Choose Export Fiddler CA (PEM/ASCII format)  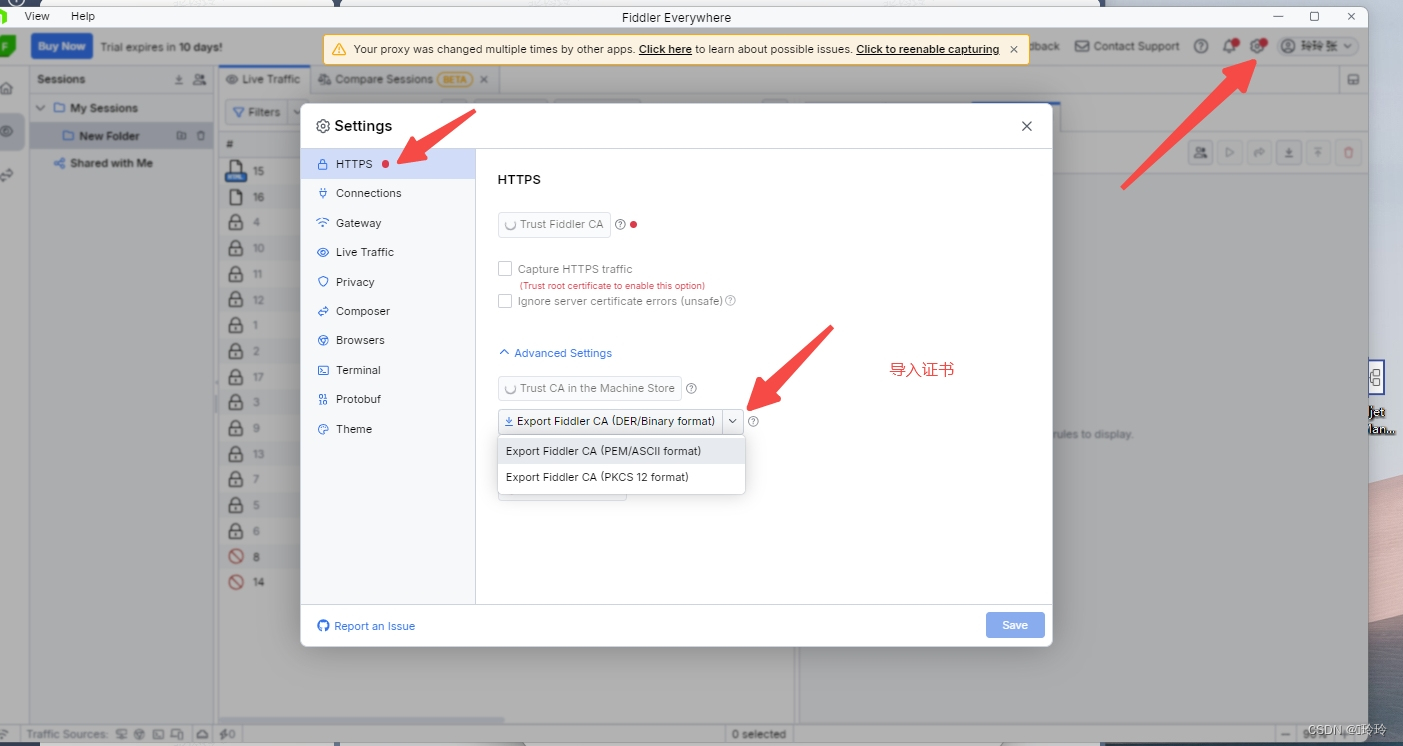pos(621,451)
